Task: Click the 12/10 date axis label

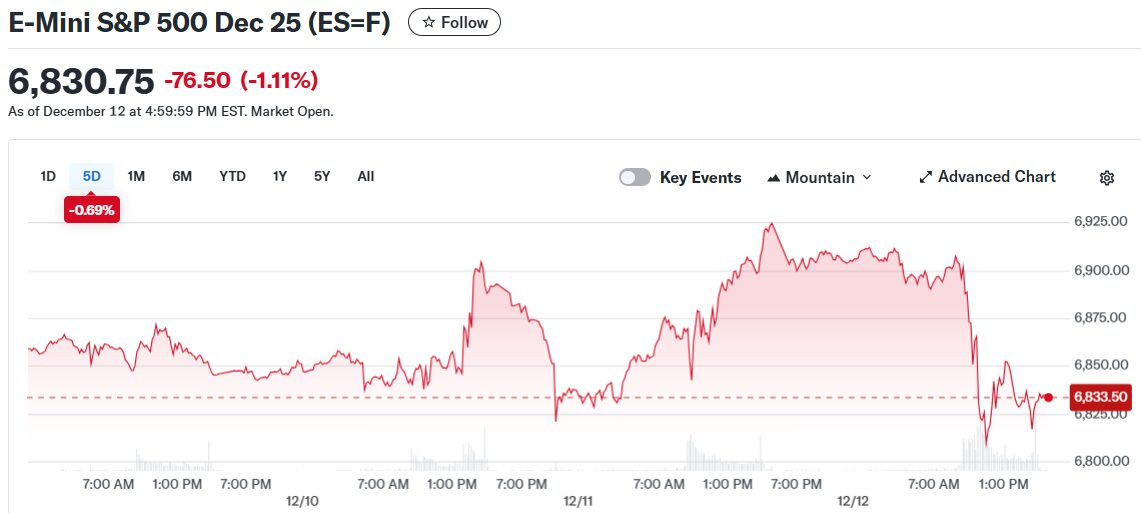Action: (x=303, y=501)
